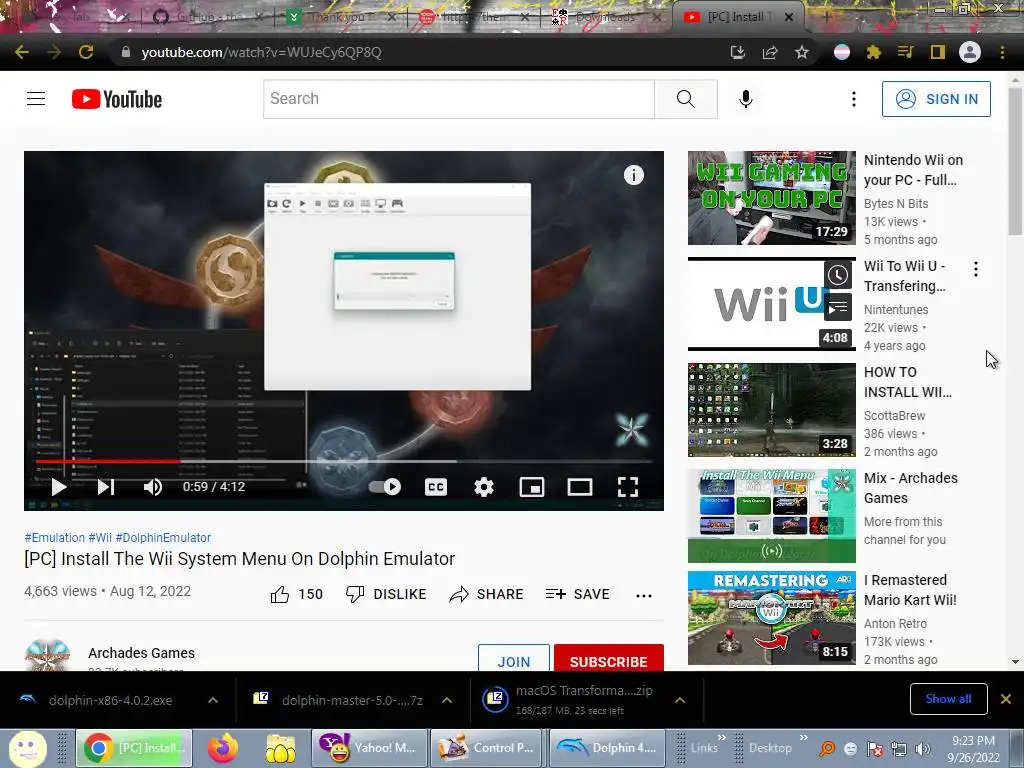Click the JOIN channel button
Image resolution: width=1024 pixels, height=768 pixels.
[x=514, y=658]
